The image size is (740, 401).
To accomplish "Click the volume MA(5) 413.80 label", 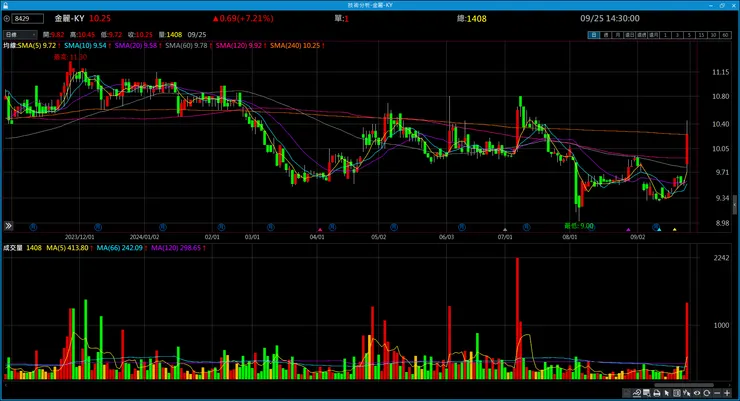I will [68, 248].
